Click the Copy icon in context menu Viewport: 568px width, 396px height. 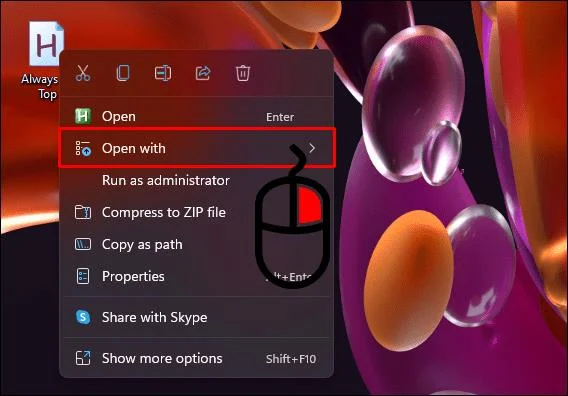click(x=123, y=73)
